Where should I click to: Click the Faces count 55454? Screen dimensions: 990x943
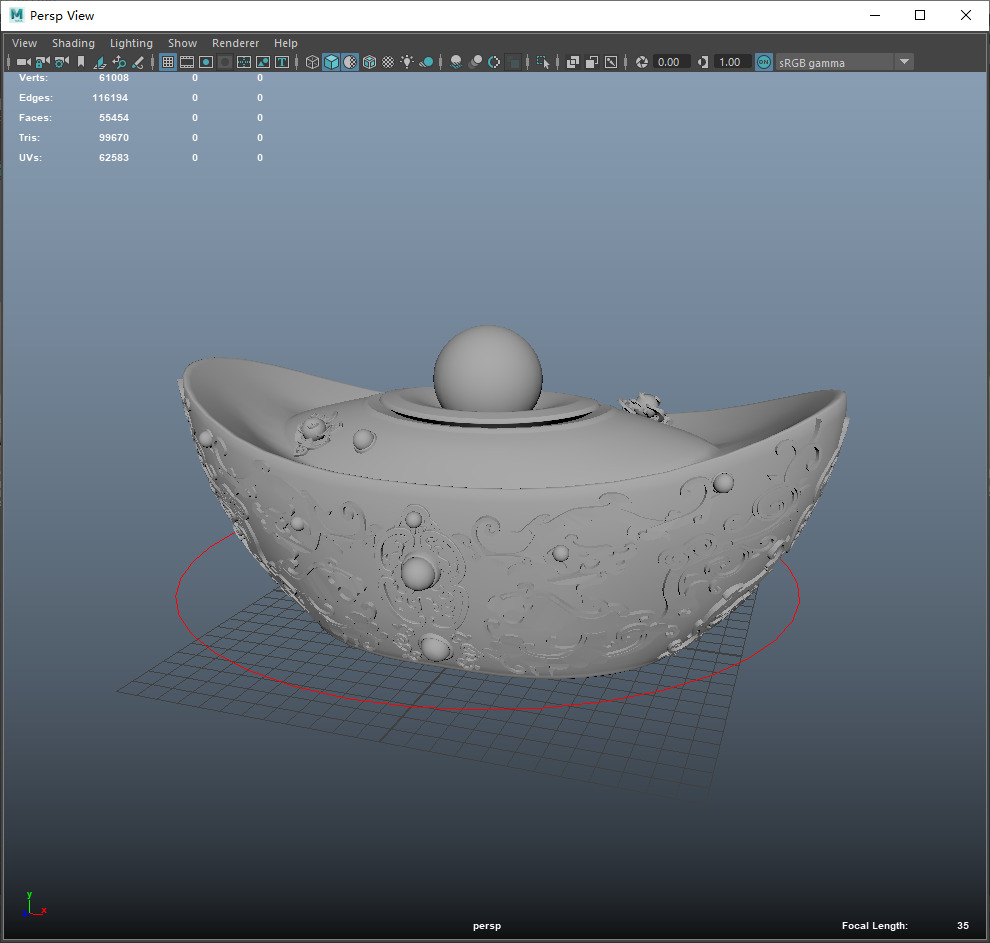[114, 117]
